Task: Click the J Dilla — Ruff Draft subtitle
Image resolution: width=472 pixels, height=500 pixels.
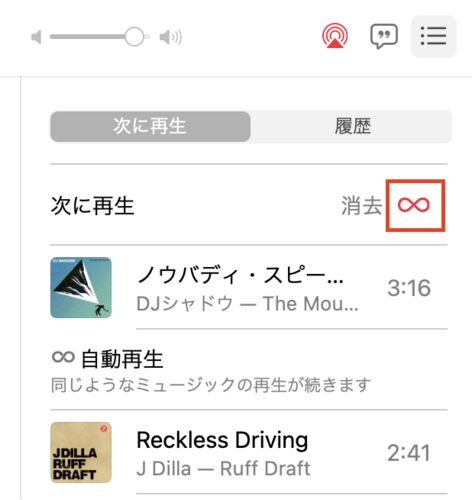Action: tap(223, 468)
